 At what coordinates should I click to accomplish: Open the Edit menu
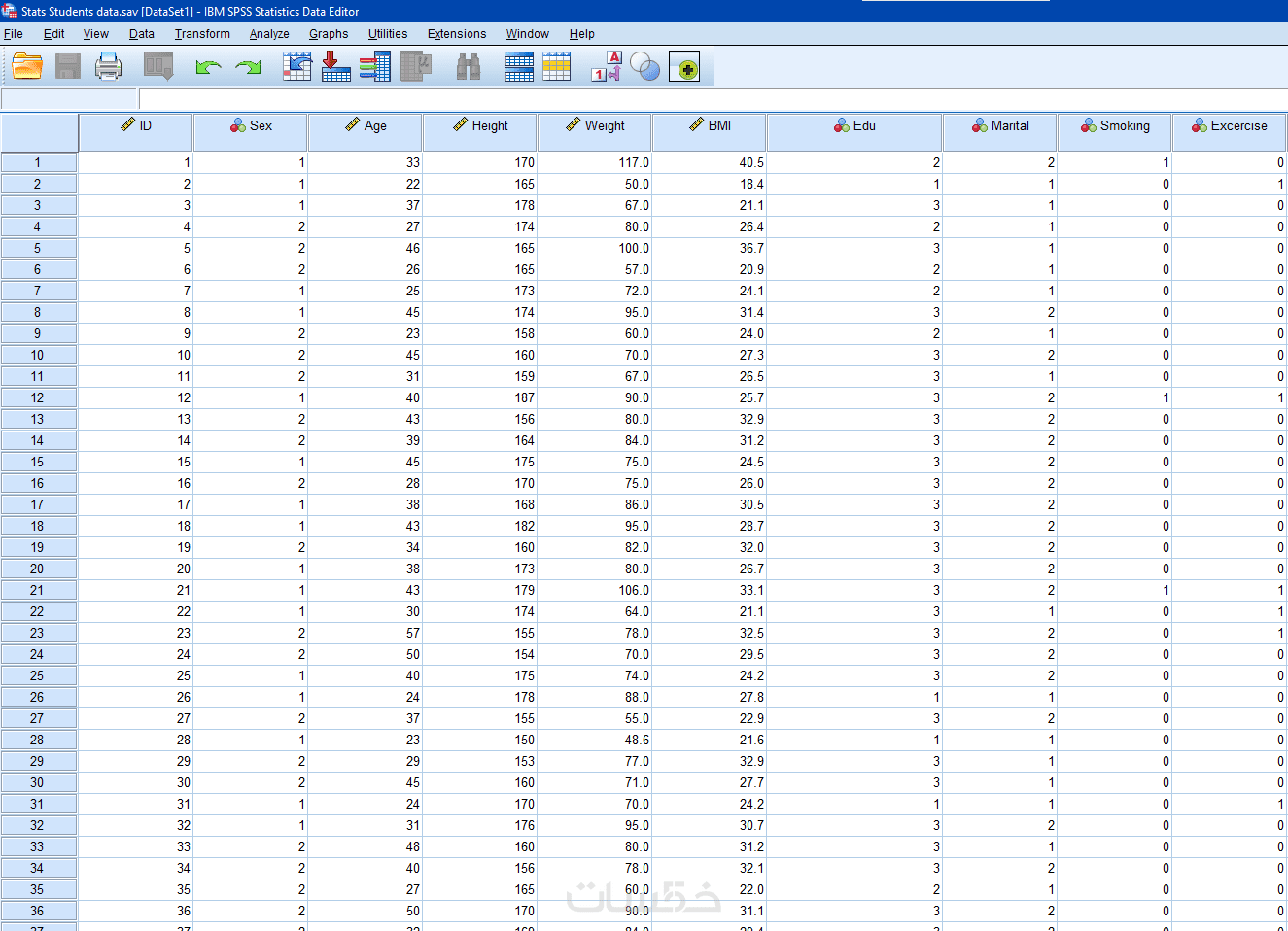click(53, 34)
